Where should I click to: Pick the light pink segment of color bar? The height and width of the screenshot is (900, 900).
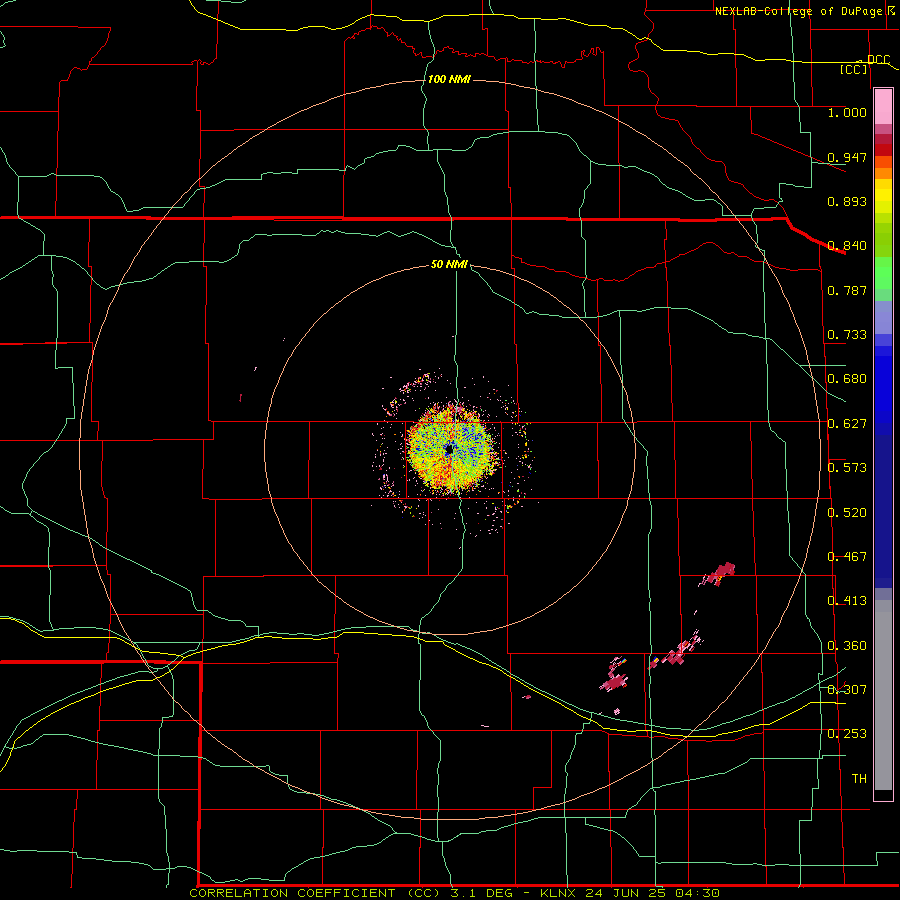pos(883,107)
